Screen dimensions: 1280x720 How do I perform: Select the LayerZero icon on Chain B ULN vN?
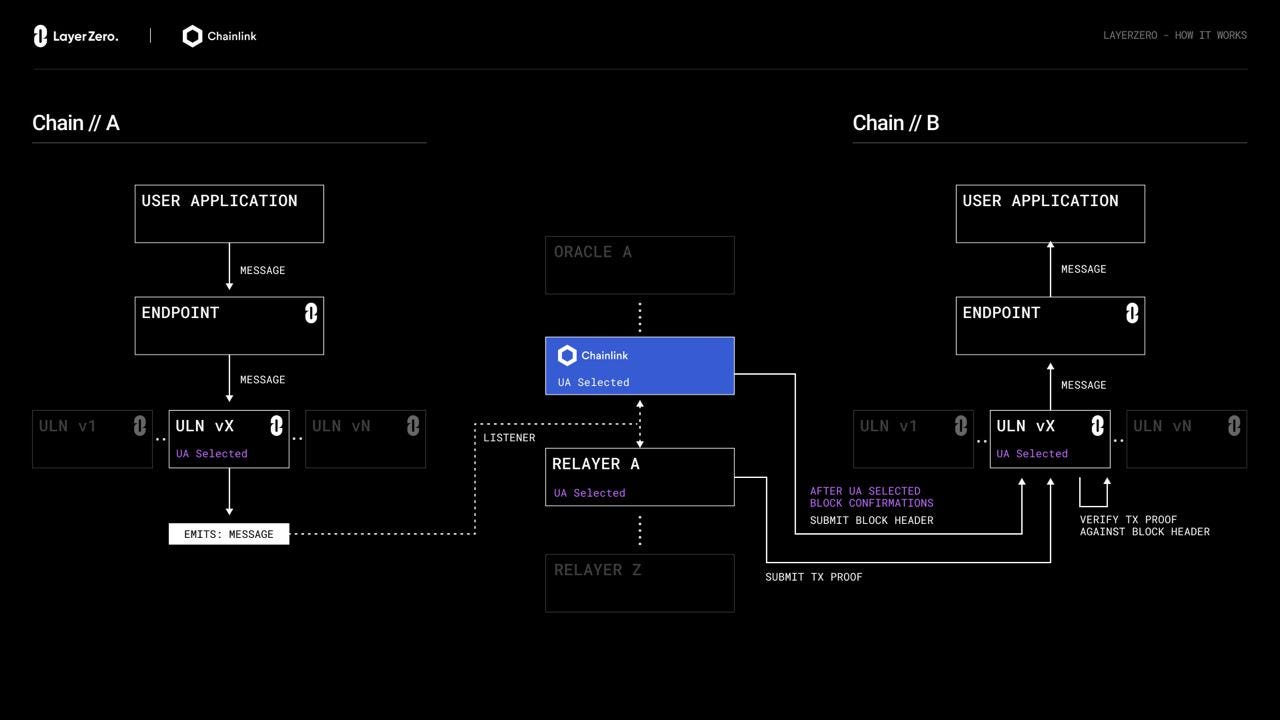tap(1235, 425)
